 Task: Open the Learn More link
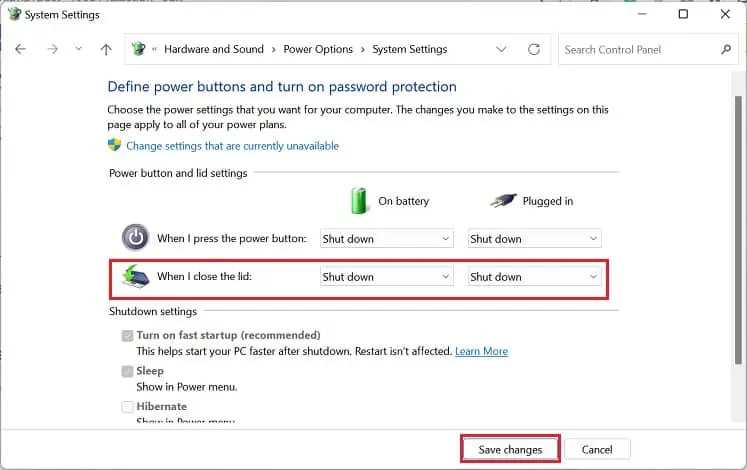481,351
